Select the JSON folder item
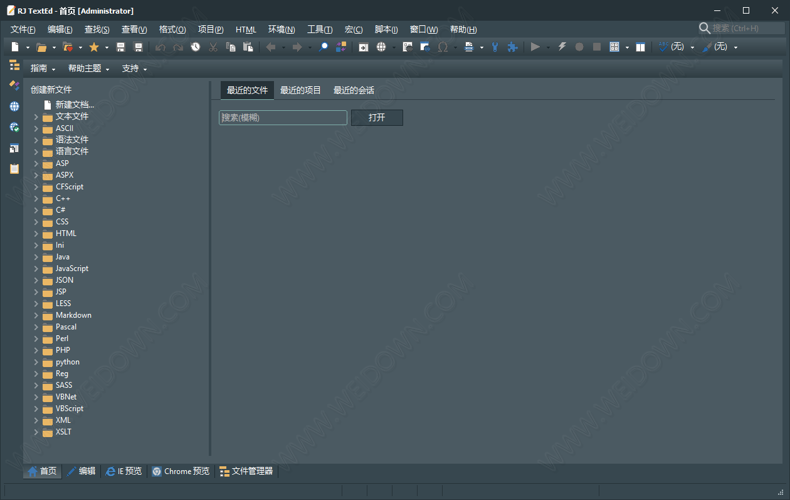 64,280
